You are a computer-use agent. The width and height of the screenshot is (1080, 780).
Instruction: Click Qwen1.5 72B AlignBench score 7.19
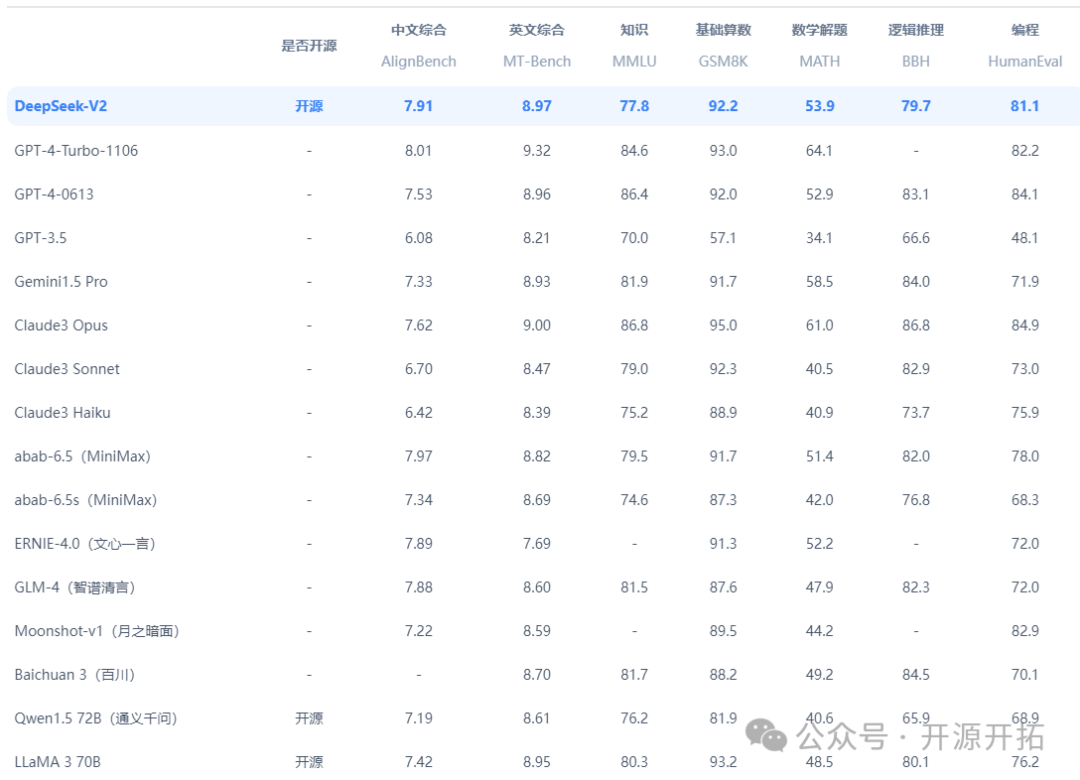coord(419,719)
